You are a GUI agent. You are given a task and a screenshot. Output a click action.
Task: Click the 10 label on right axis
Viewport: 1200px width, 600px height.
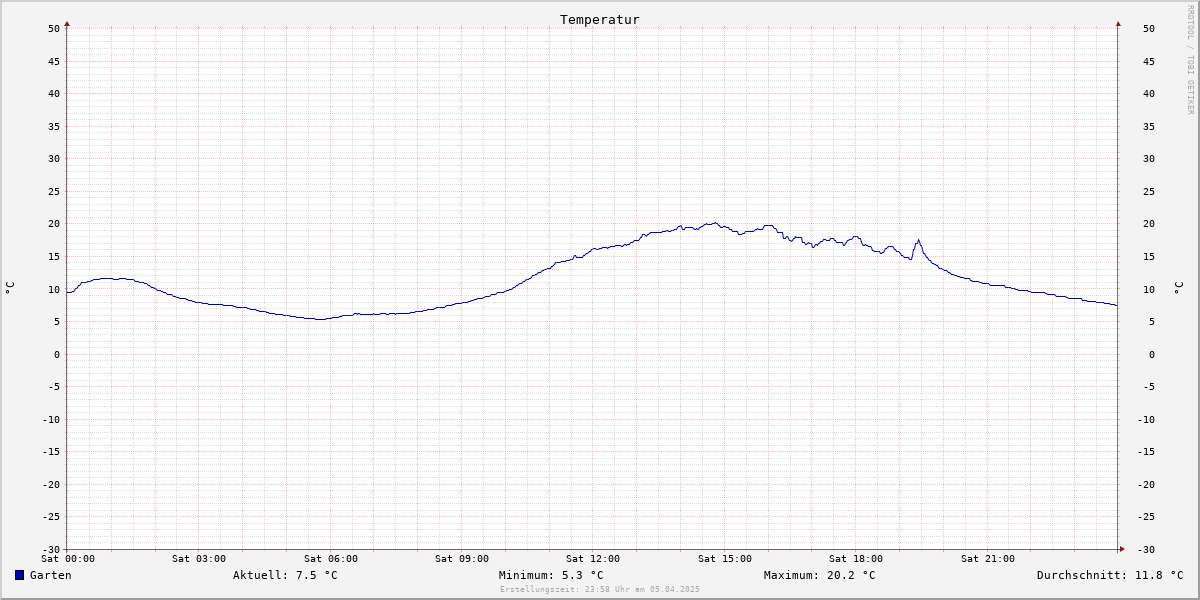(1148, 289)
